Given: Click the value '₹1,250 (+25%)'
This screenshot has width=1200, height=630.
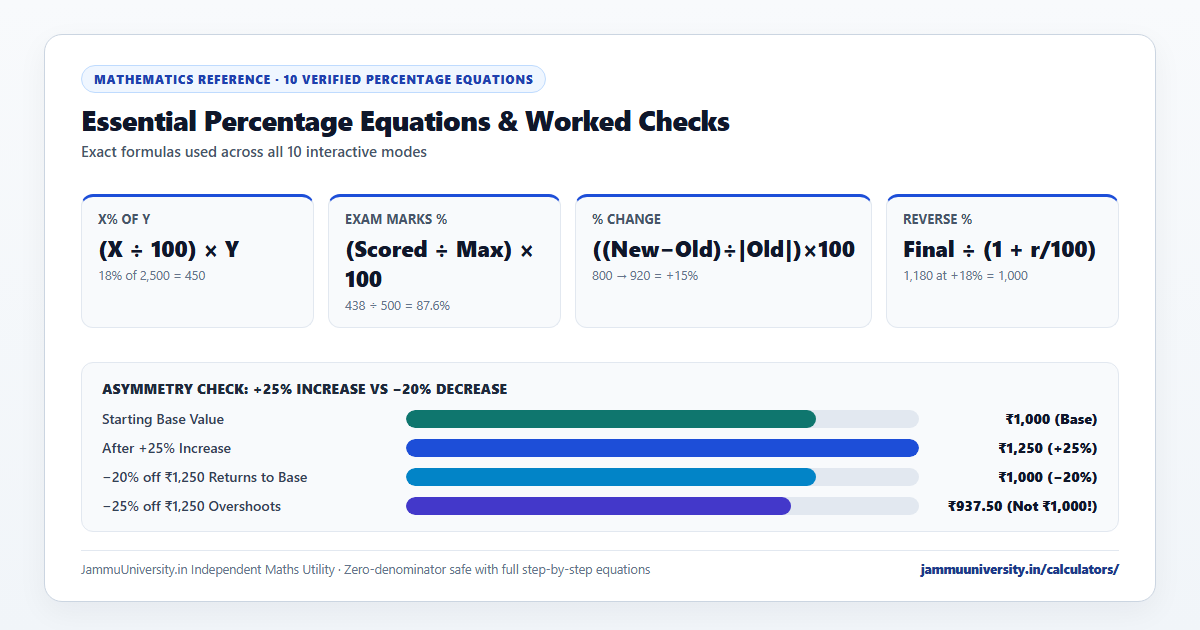Looking at the screenshot, I should (1047, 448).
